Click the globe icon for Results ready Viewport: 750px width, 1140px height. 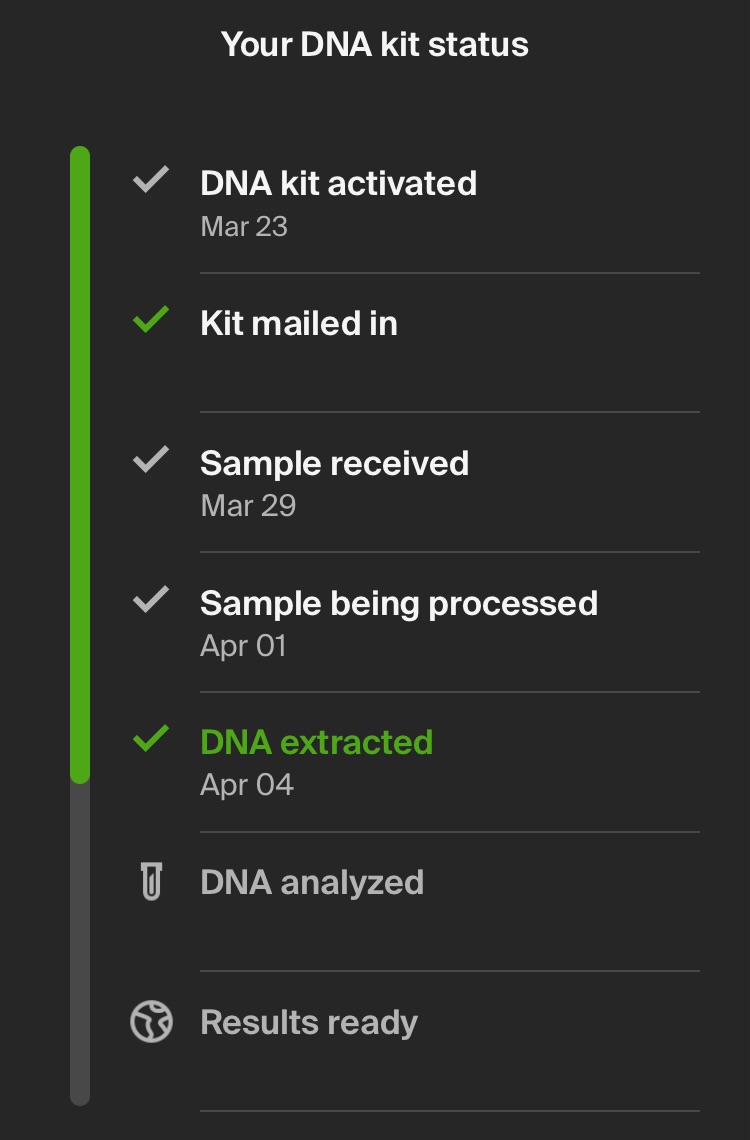[x=151, y=1022]
